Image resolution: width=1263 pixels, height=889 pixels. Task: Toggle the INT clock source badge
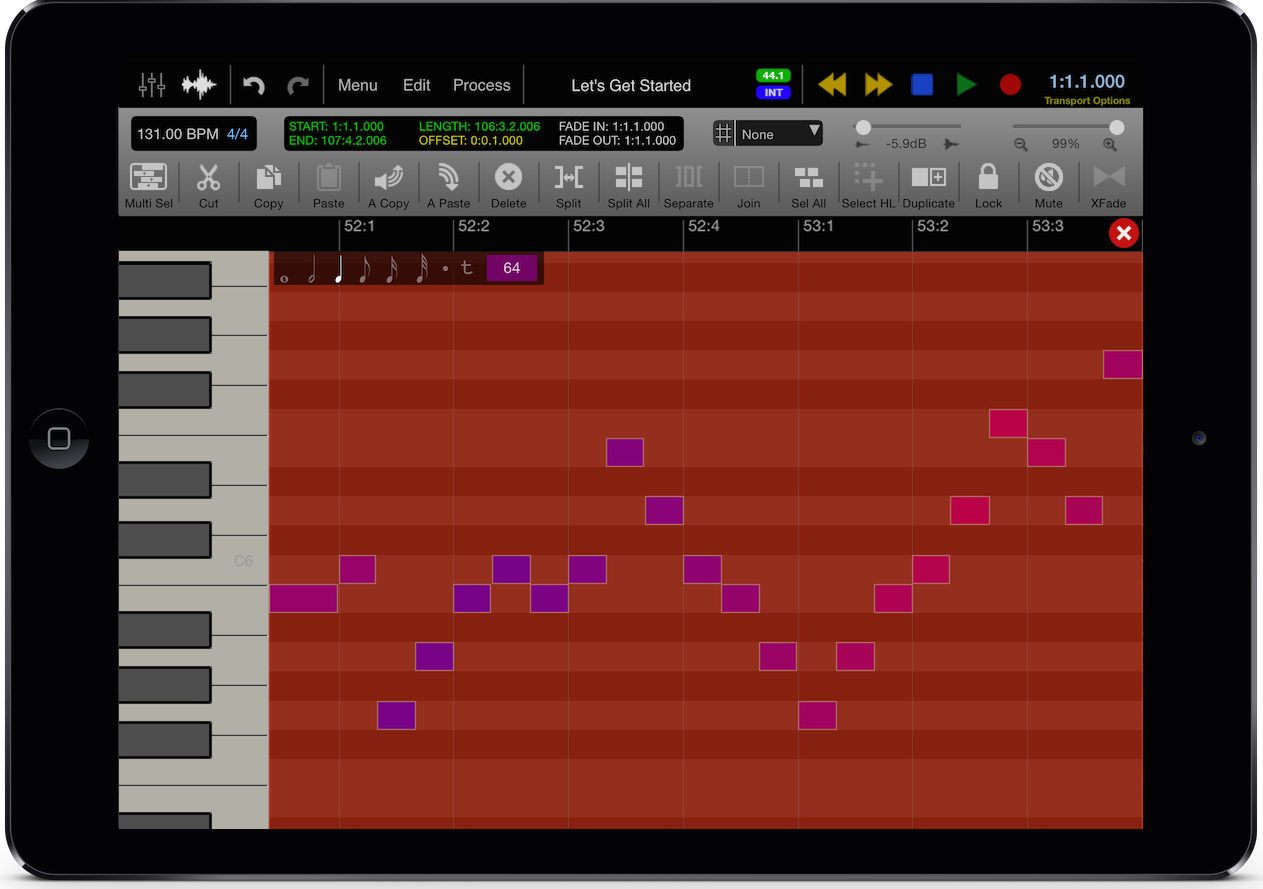[x=773, y=93]
